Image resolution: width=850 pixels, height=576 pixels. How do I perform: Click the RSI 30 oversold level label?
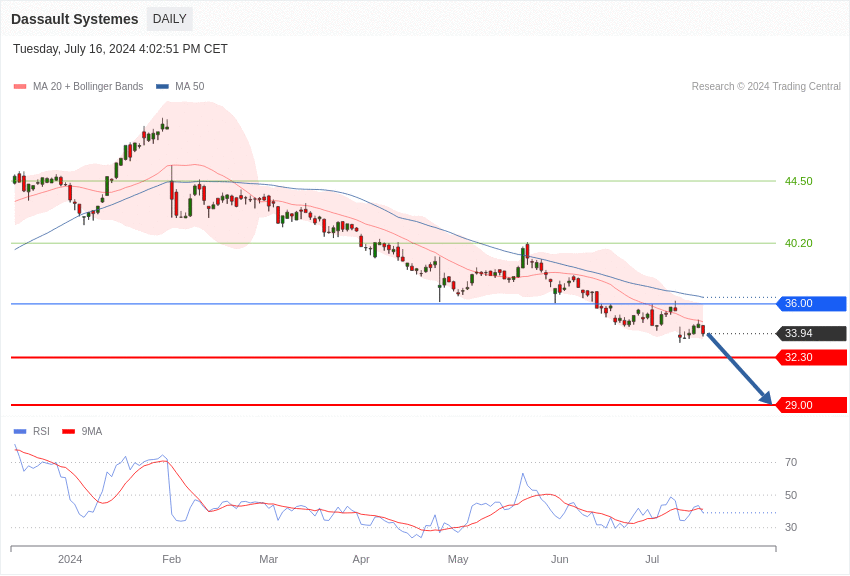[791, 527]
